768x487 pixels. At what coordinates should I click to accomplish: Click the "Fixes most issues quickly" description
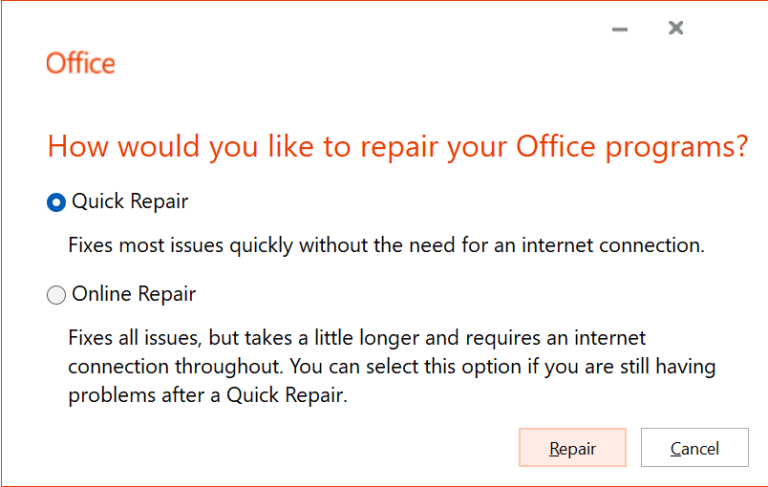(181, 245)
